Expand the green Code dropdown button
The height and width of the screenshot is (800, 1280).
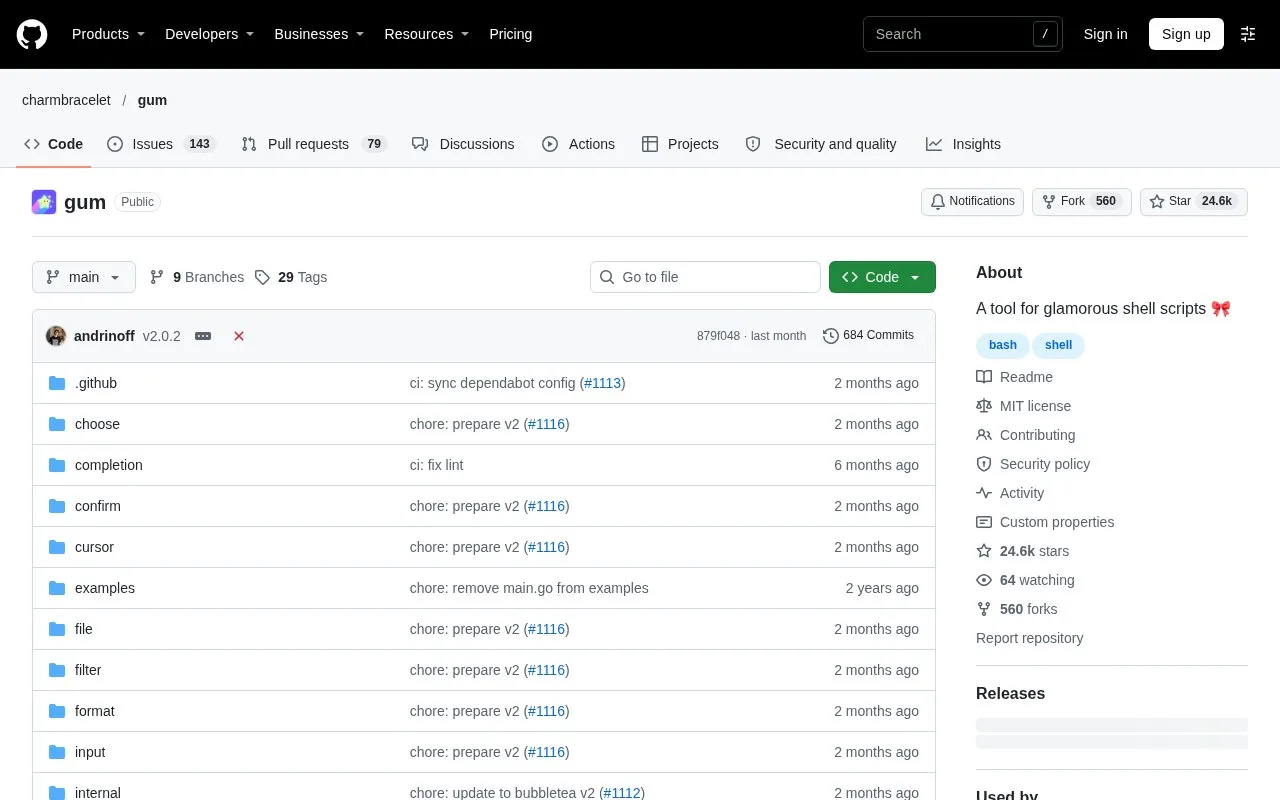click(x=882, y=277)
